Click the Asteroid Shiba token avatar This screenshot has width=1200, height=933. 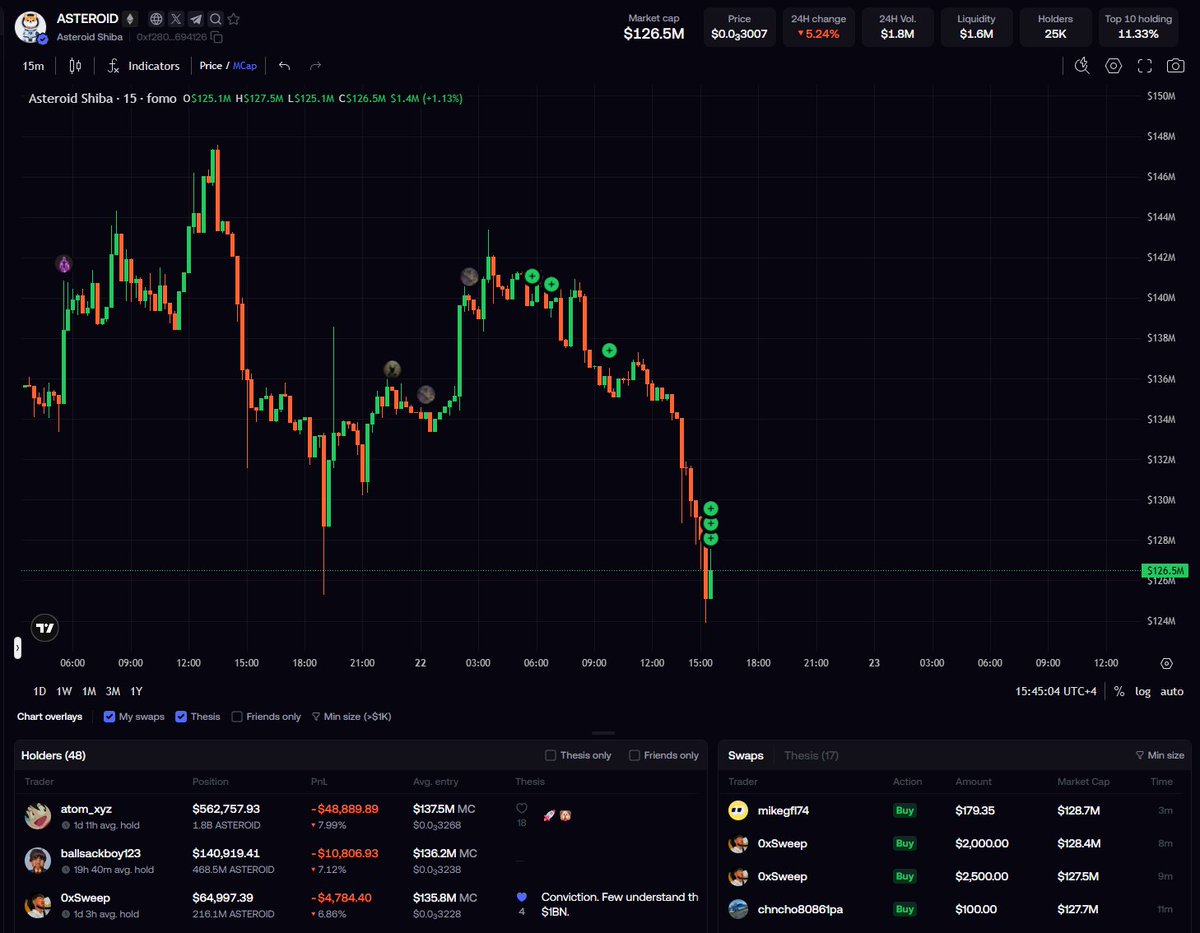(x=31, y=27)
